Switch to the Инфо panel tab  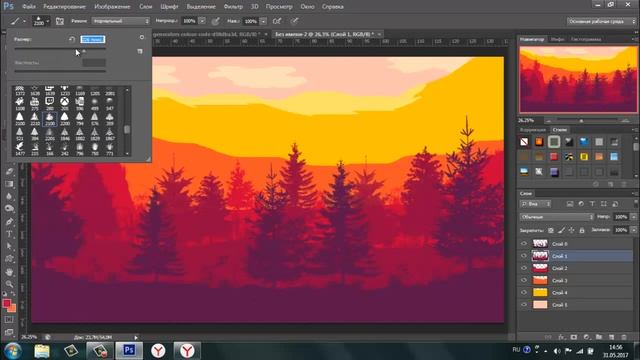click(x=557, y=39)
